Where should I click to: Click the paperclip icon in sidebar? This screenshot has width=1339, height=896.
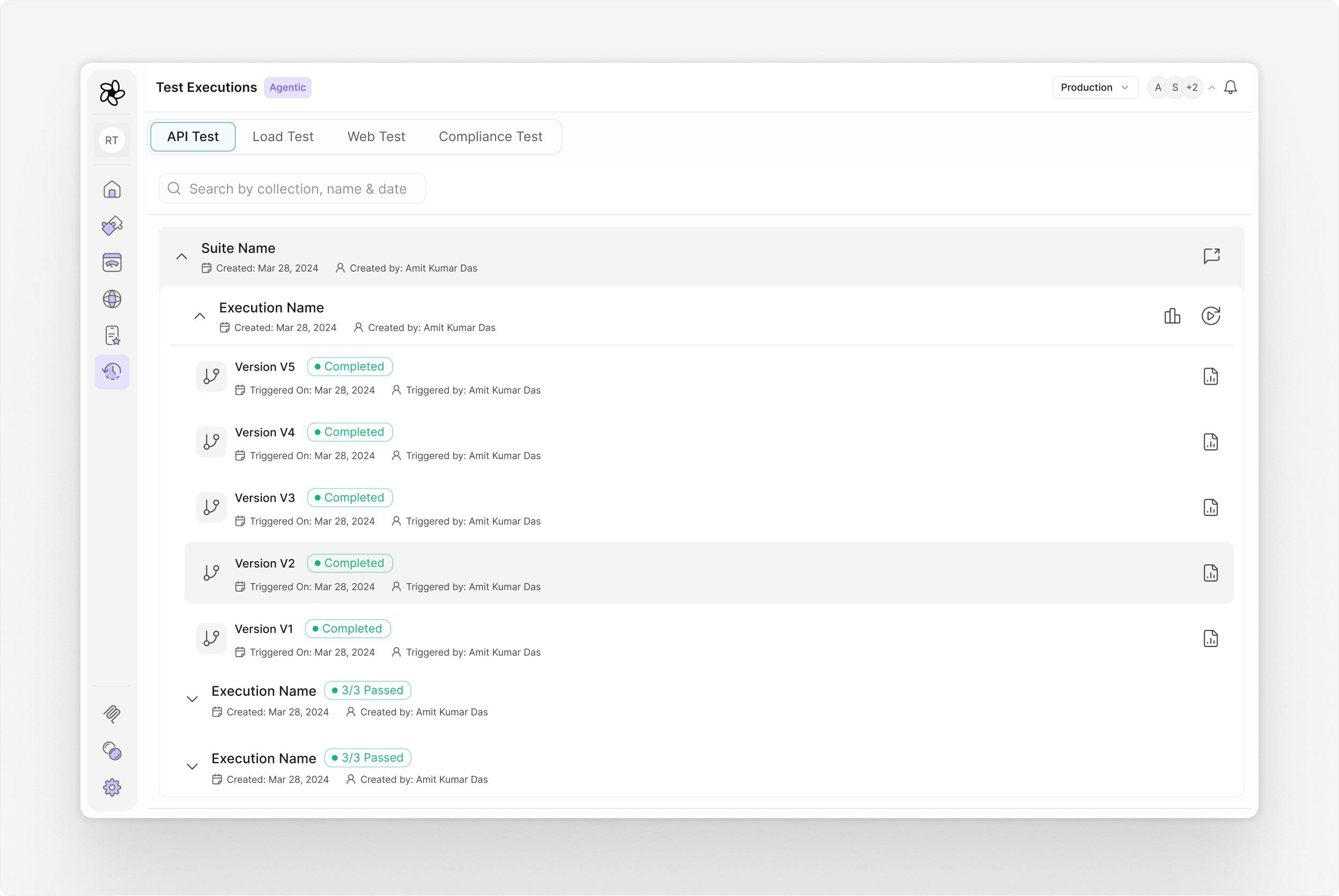click(112, 714)
